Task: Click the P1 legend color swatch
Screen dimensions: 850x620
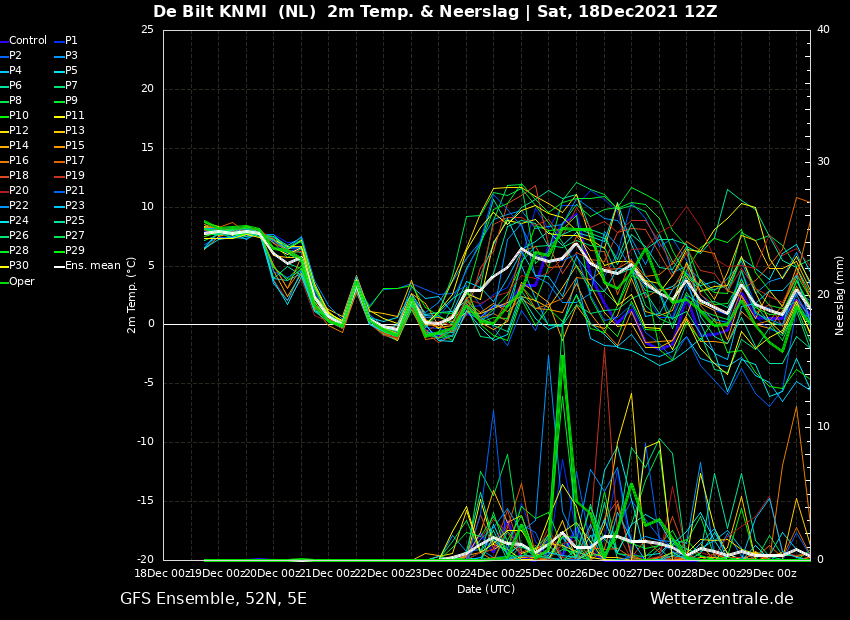Action: click(x=59, y=41)
